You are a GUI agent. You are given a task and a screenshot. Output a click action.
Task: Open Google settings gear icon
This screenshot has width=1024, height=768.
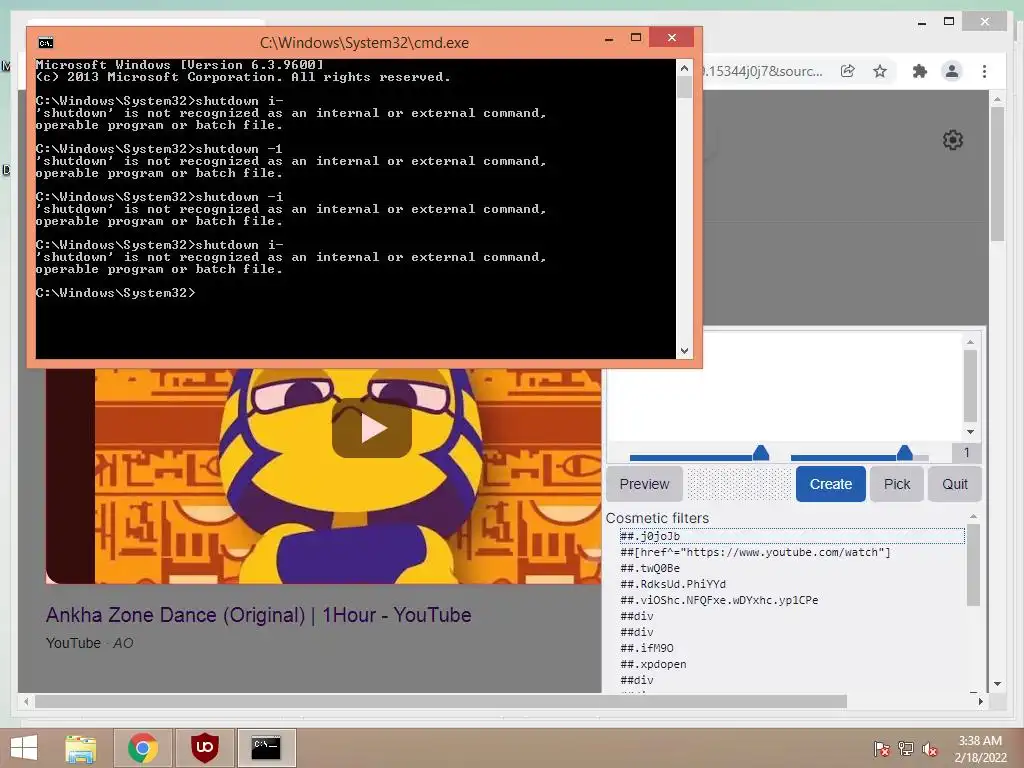953,140
